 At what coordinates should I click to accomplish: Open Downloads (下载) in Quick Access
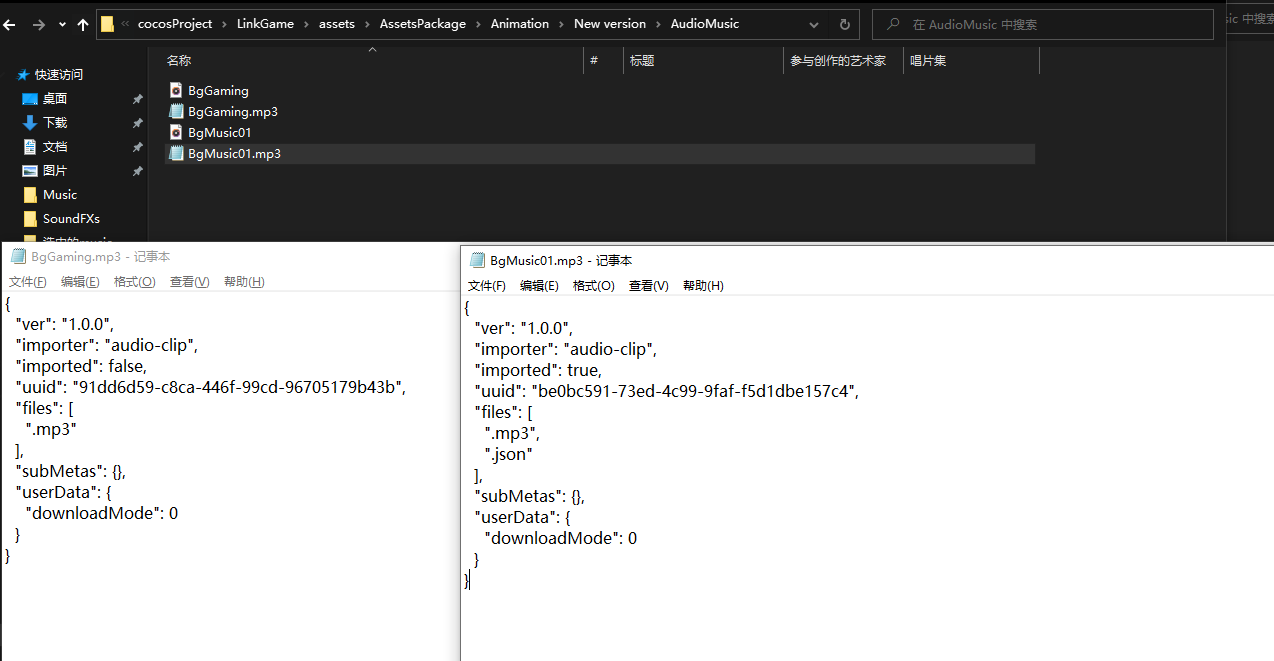[x=55, y=122]
